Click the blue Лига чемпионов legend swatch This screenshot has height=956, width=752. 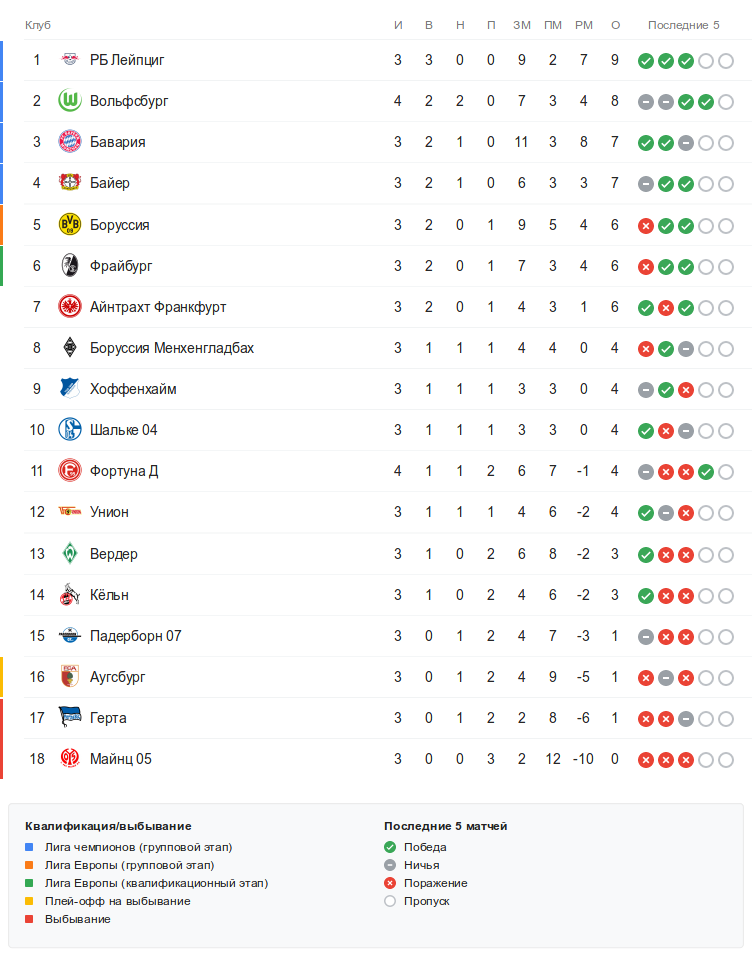pyautogui.click(x=31, y=847)
